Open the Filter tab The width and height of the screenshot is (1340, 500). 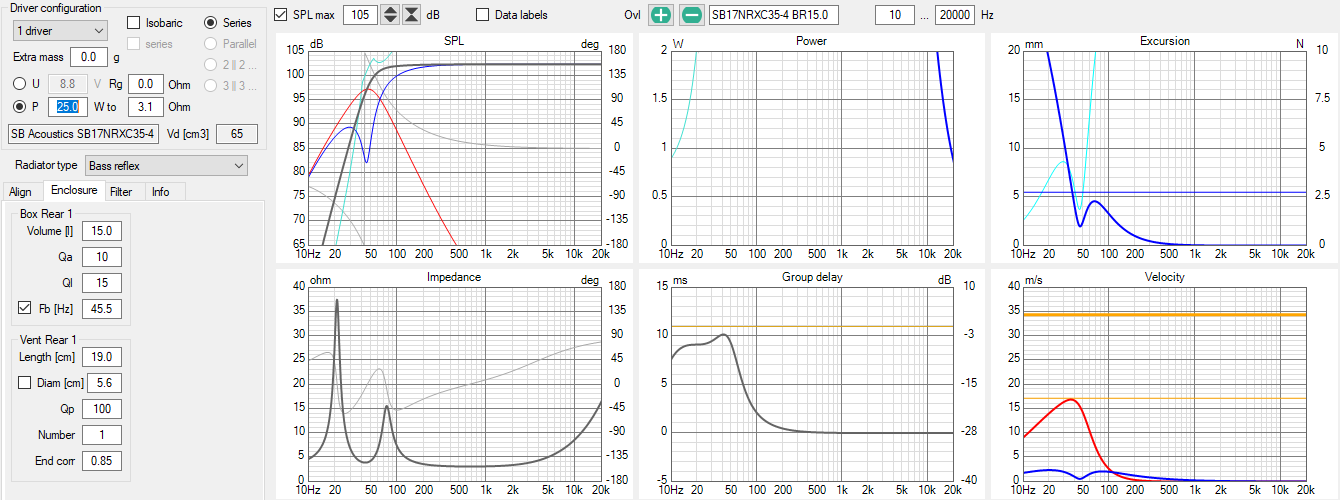click(121, 191)
